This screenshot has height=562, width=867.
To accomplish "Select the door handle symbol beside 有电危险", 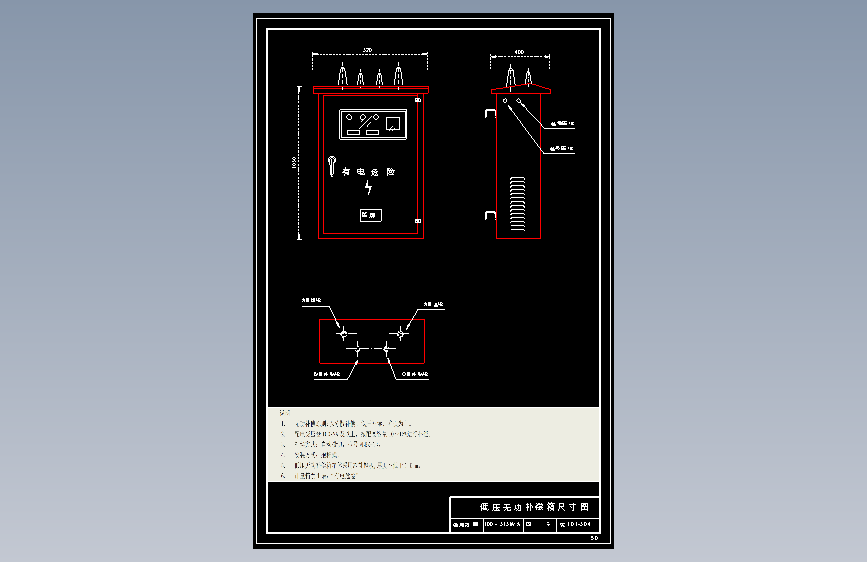I will click(x=332, y=166).
